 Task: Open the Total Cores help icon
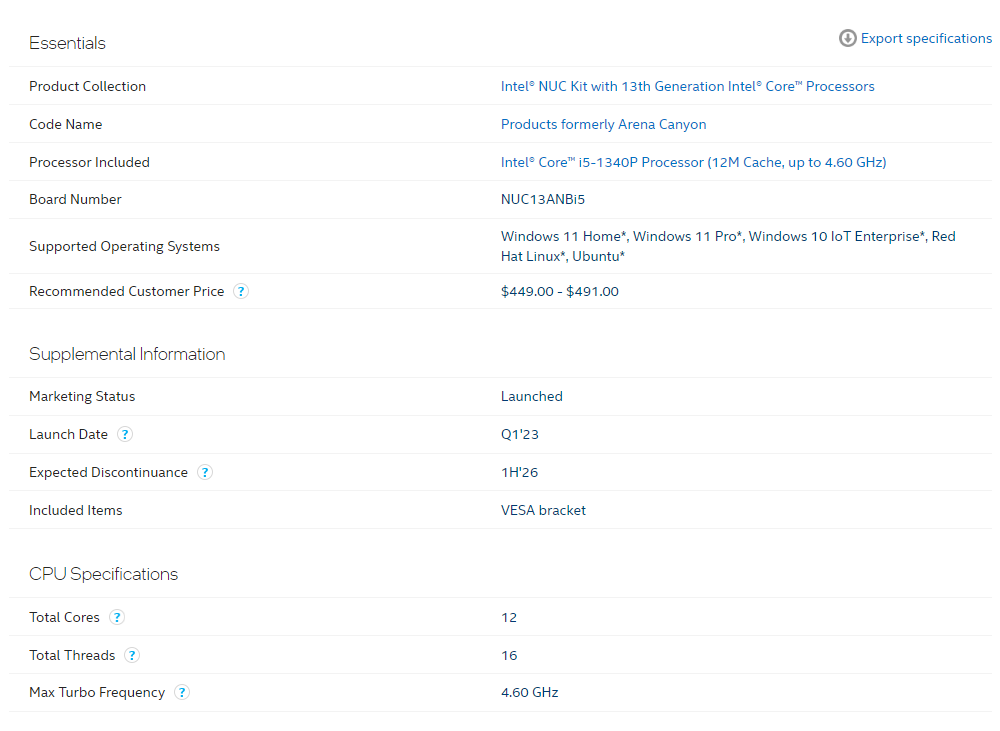117,617
